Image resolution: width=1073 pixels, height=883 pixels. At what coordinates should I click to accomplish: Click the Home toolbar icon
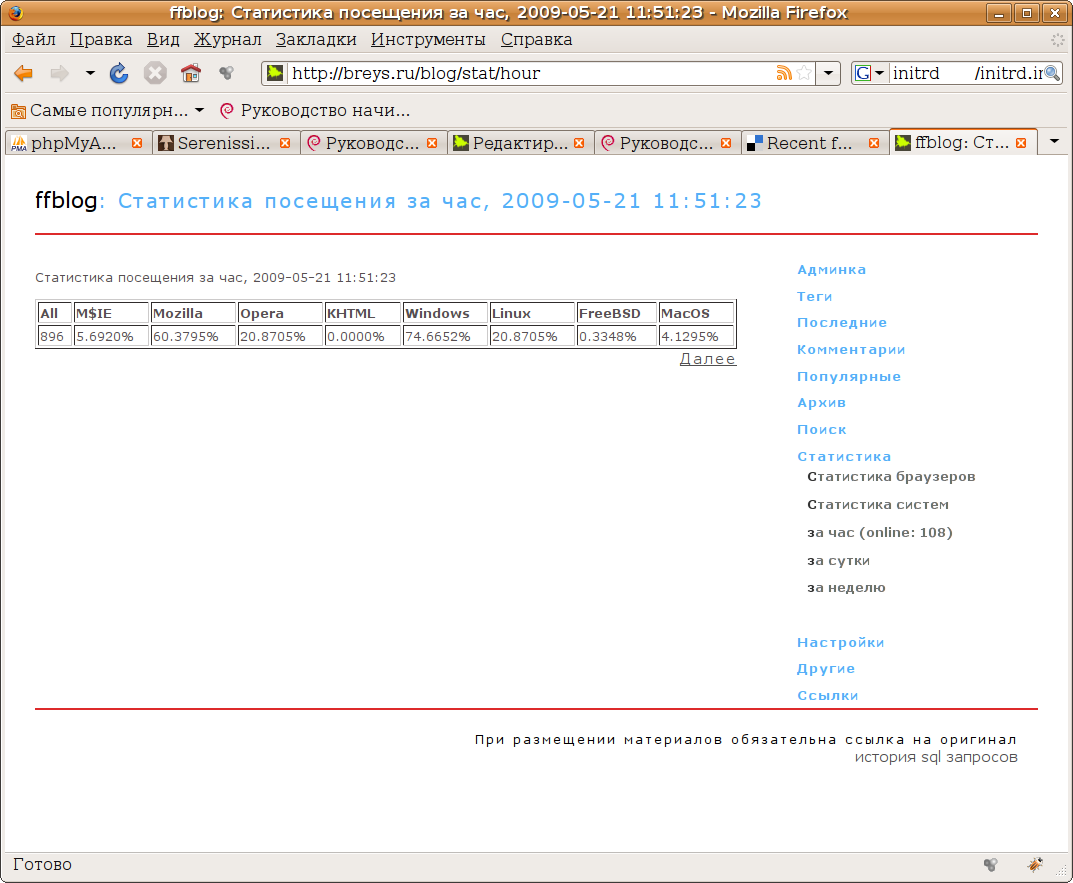coord(190,73)
